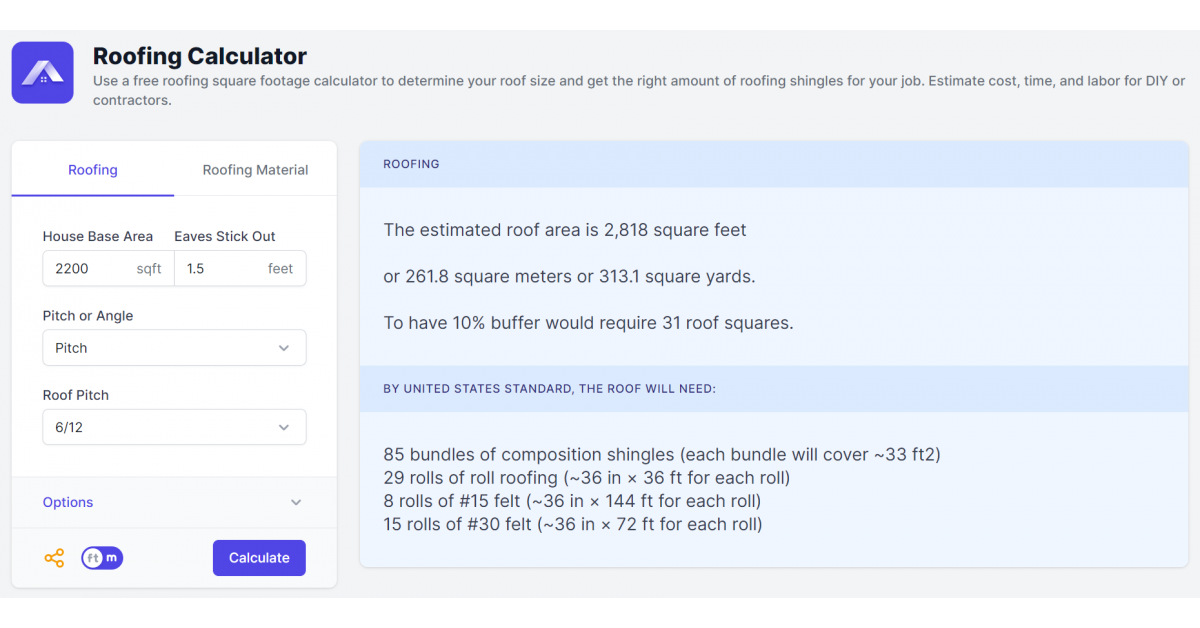
Task: Click the Eaves Stick Out input field
Action: click(x=220, y=269)
